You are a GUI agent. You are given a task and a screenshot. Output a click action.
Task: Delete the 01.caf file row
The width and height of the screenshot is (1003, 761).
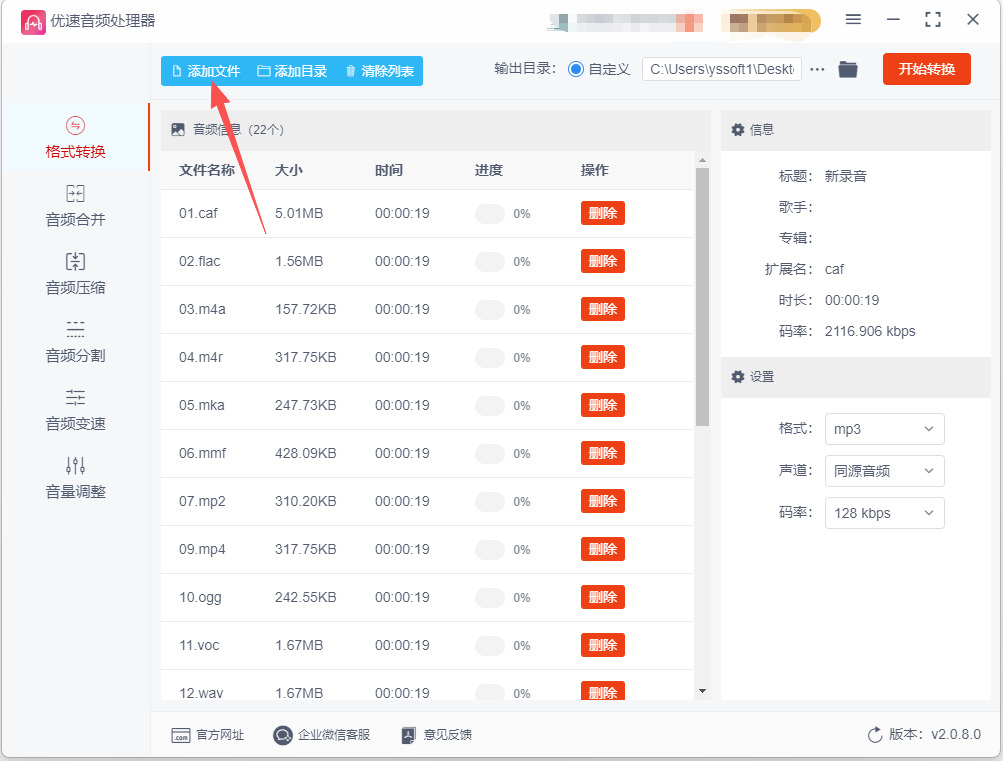(x=603, y=213)
